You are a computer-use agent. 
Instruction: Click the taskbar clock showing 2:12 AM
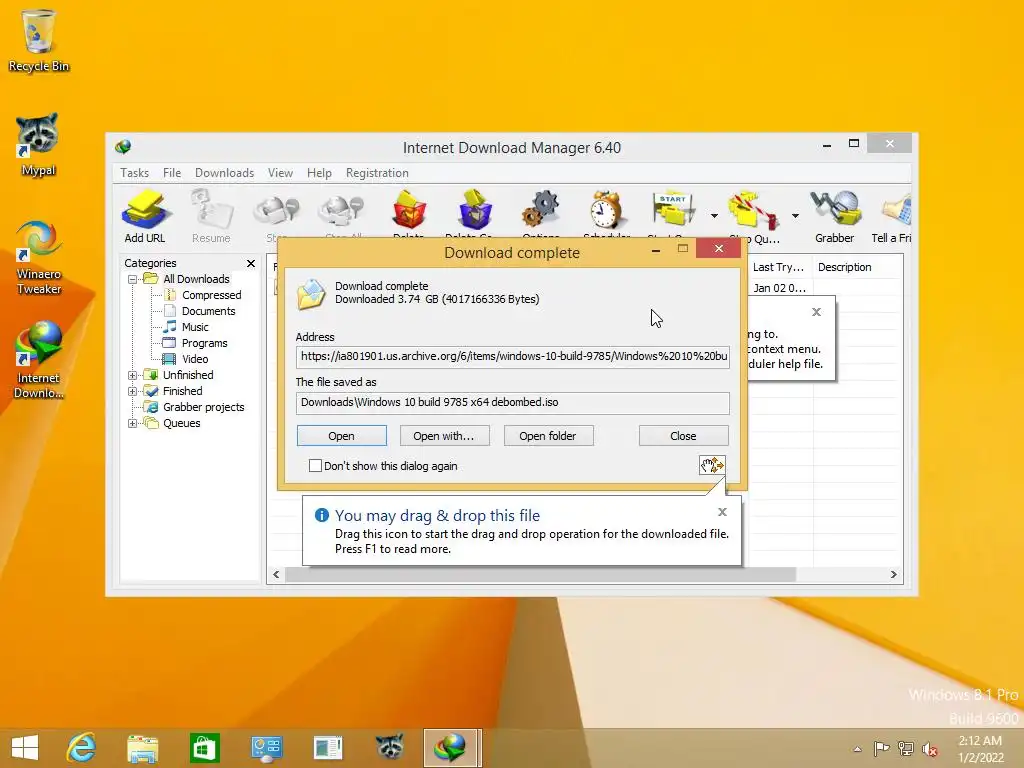pos(980,749)
